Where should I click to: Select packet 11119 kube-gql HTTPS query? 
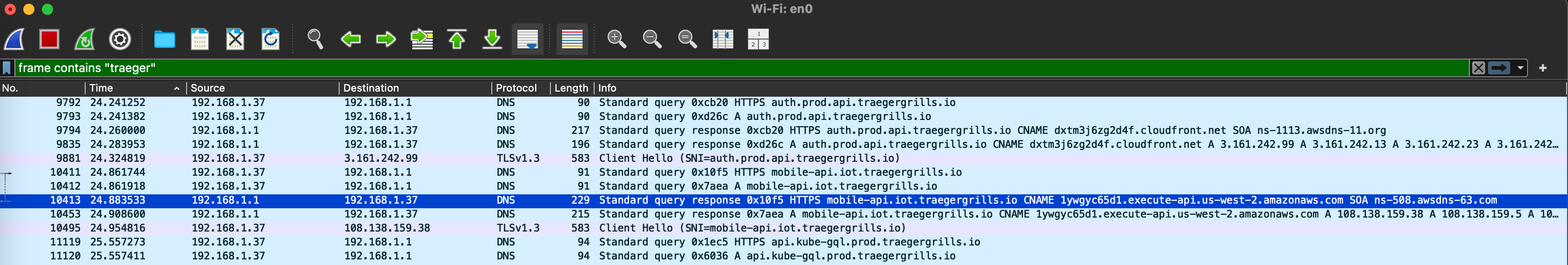[784, 243]
